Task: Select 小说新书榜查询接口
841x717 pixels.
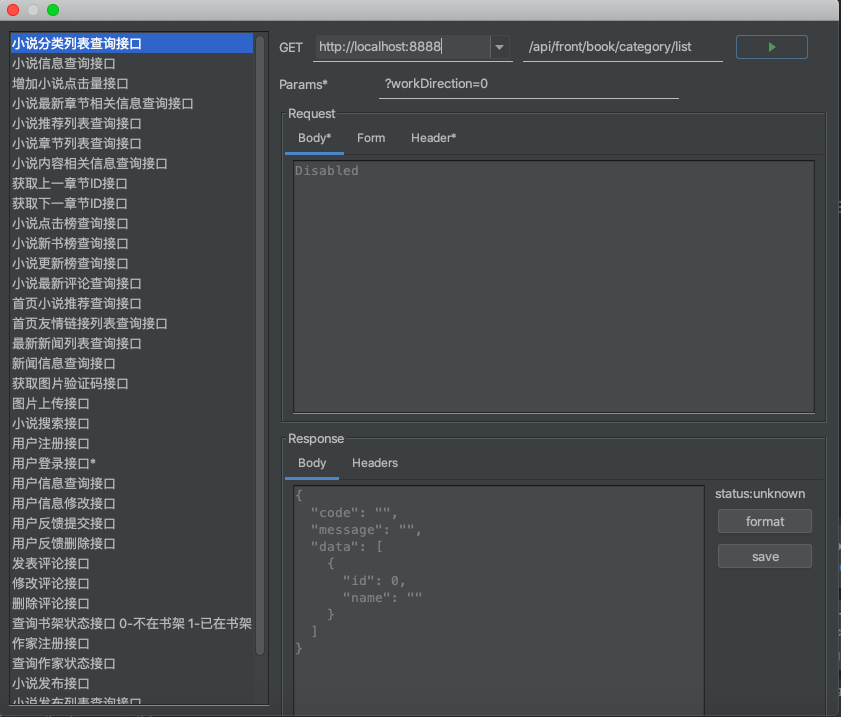Action: point(132,243)
